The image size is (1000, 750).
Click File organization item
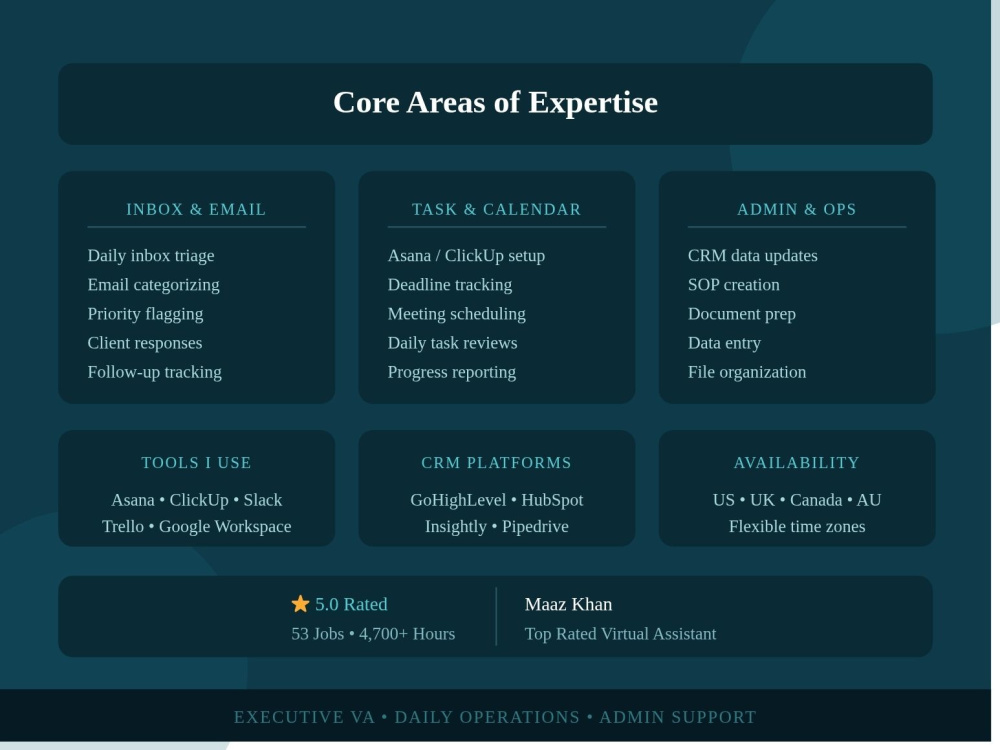tap(747, 372)
